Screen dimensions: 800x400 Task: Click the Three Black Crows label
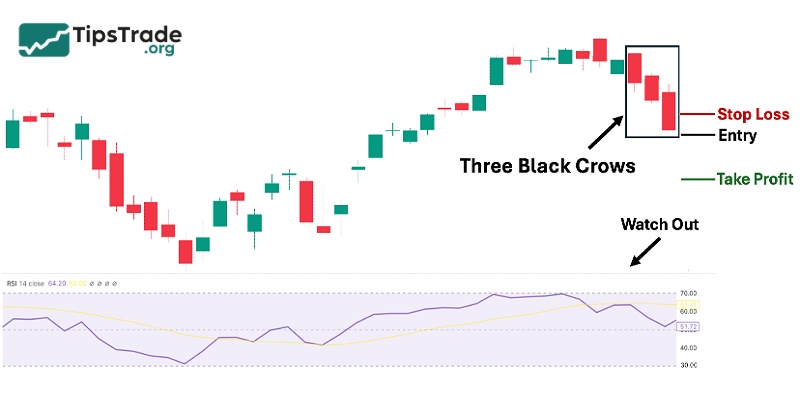[547, 166]
